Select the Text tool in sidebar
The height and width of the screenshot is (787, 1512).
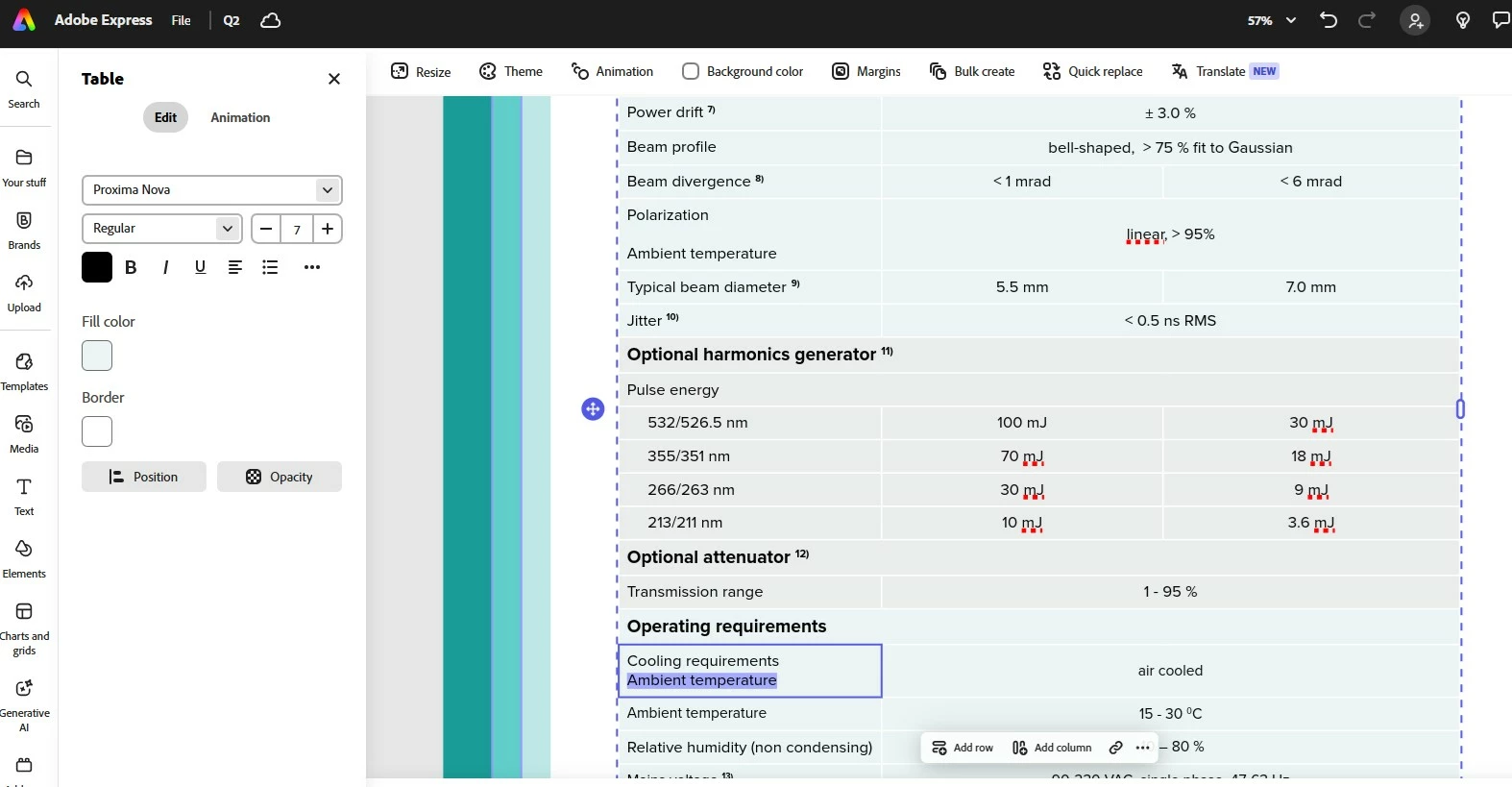click(24, 497)
